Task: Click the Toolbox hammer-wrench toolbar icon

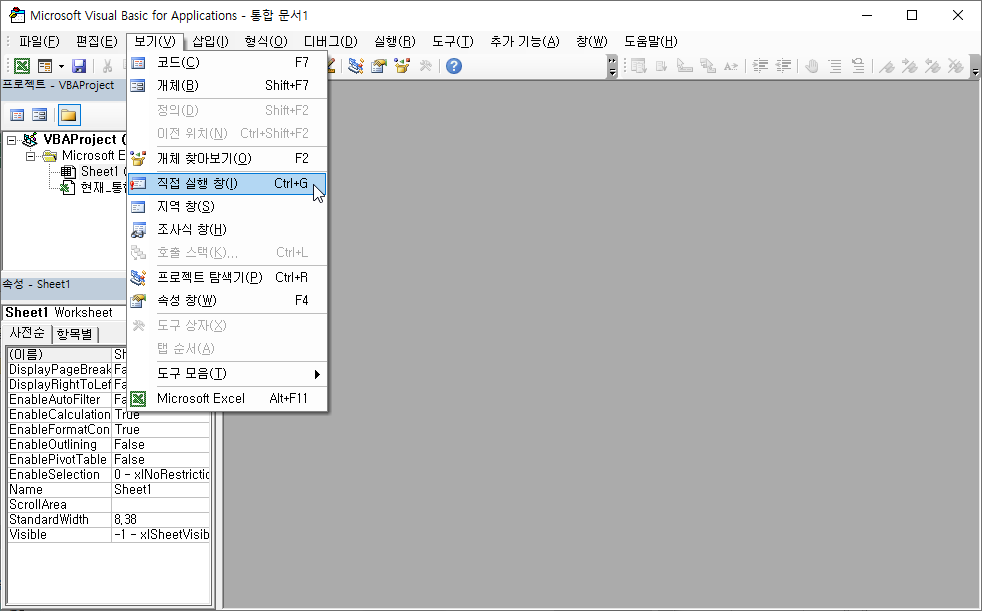Action: click(426, 66)
